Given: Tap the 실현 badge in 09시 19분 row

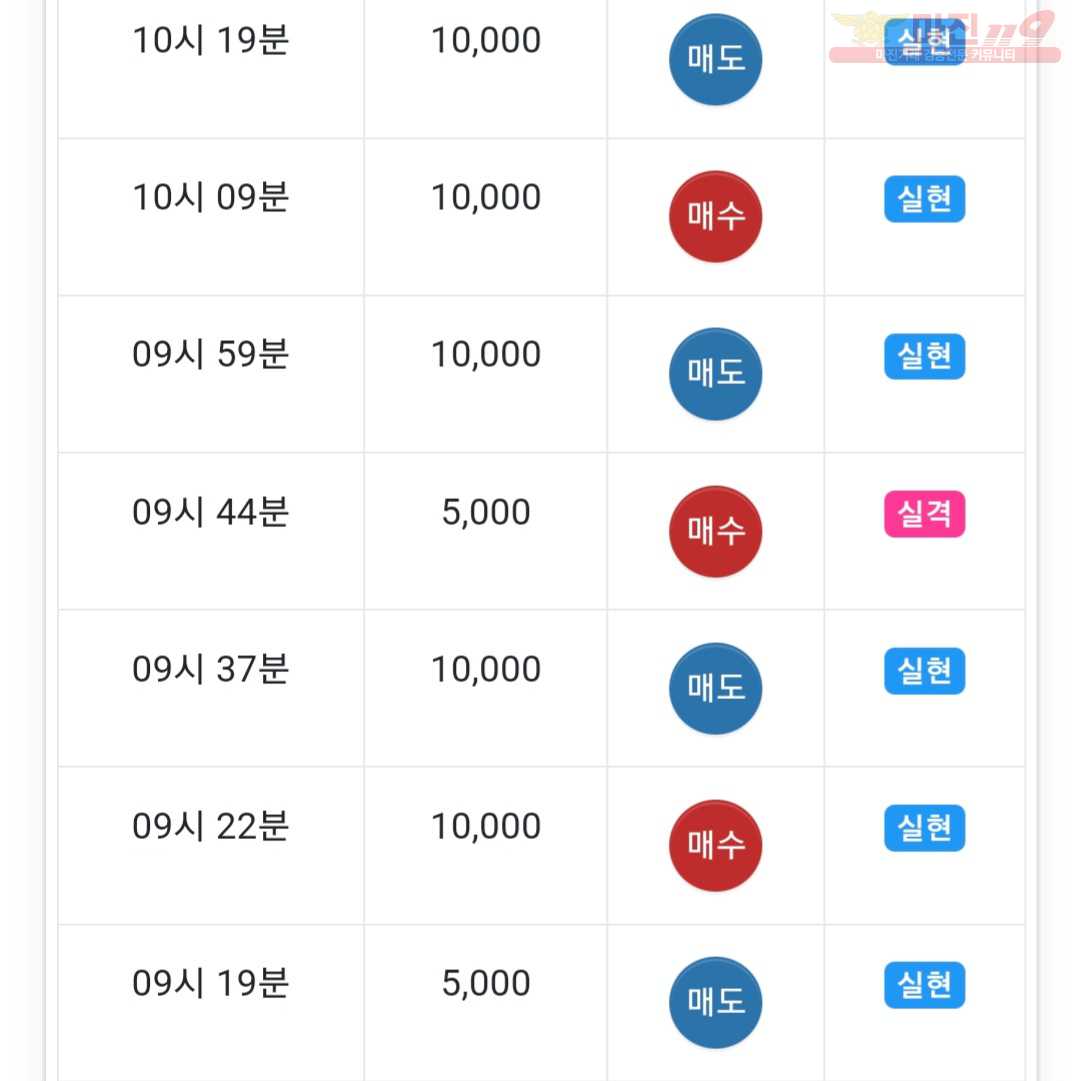Looking at the screenshot, I should [x=924, y=985].
